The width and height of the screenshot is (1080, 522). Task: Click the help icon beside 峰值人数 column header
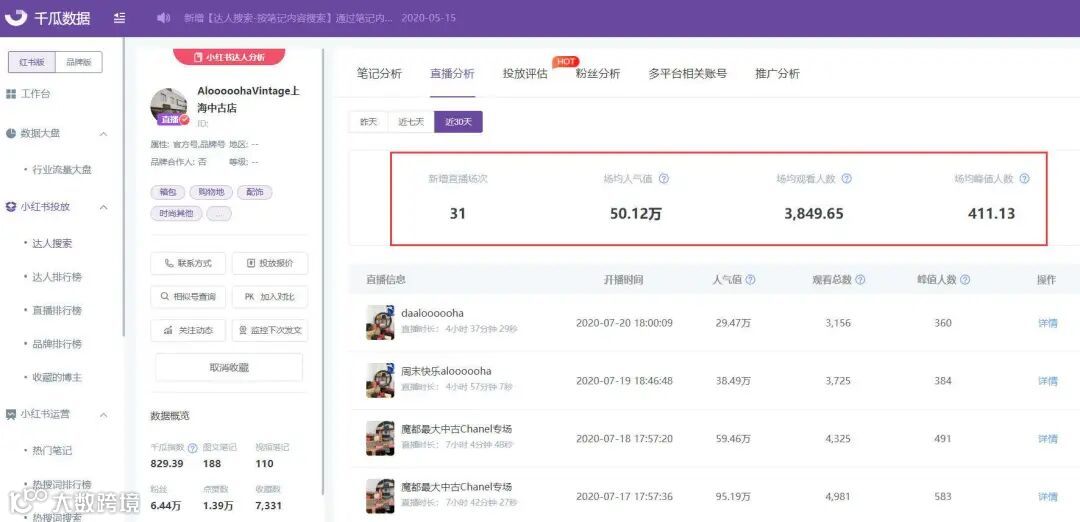[x=965, y=280]
